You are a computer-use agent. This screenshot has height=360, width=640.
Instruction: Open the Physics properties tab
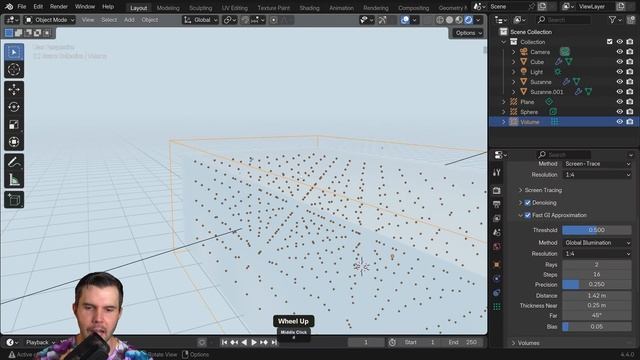(x=497, y=279)
